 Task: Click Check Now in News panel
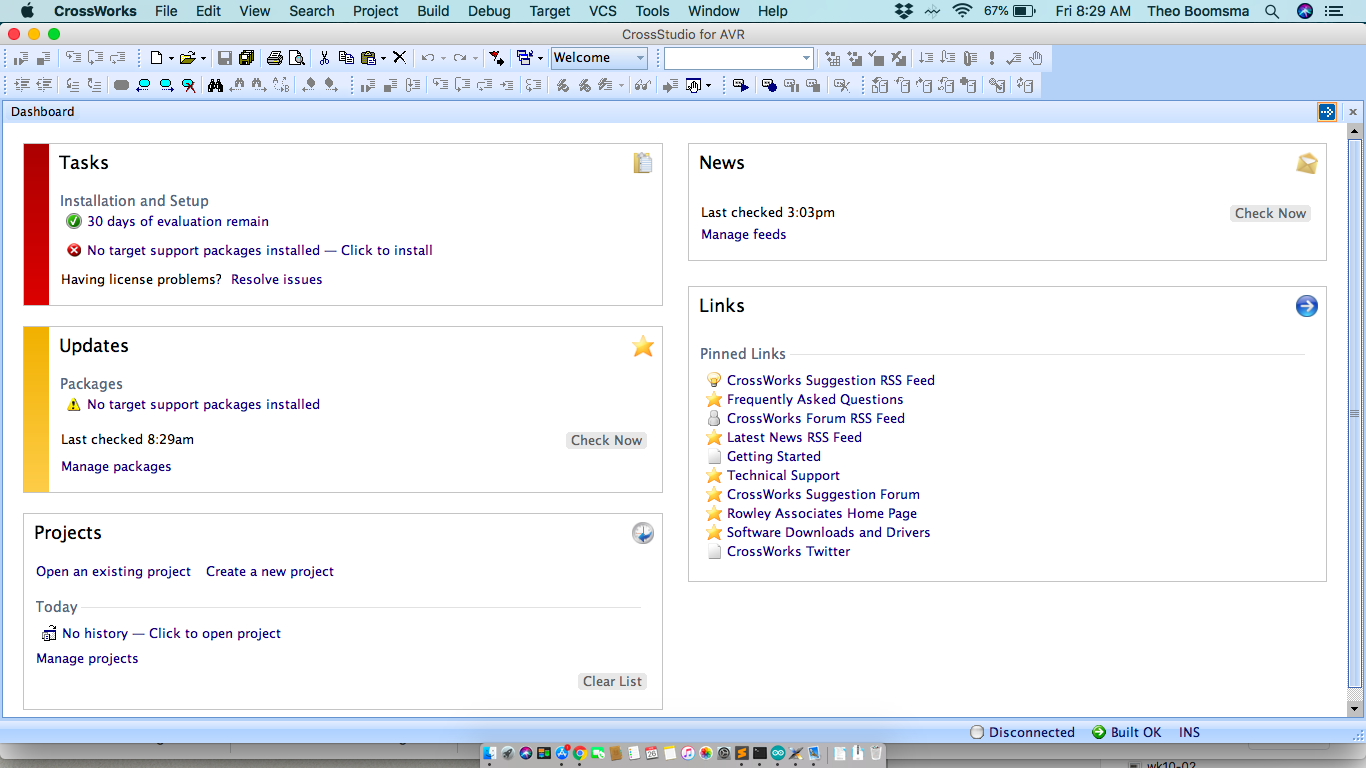1271,213
